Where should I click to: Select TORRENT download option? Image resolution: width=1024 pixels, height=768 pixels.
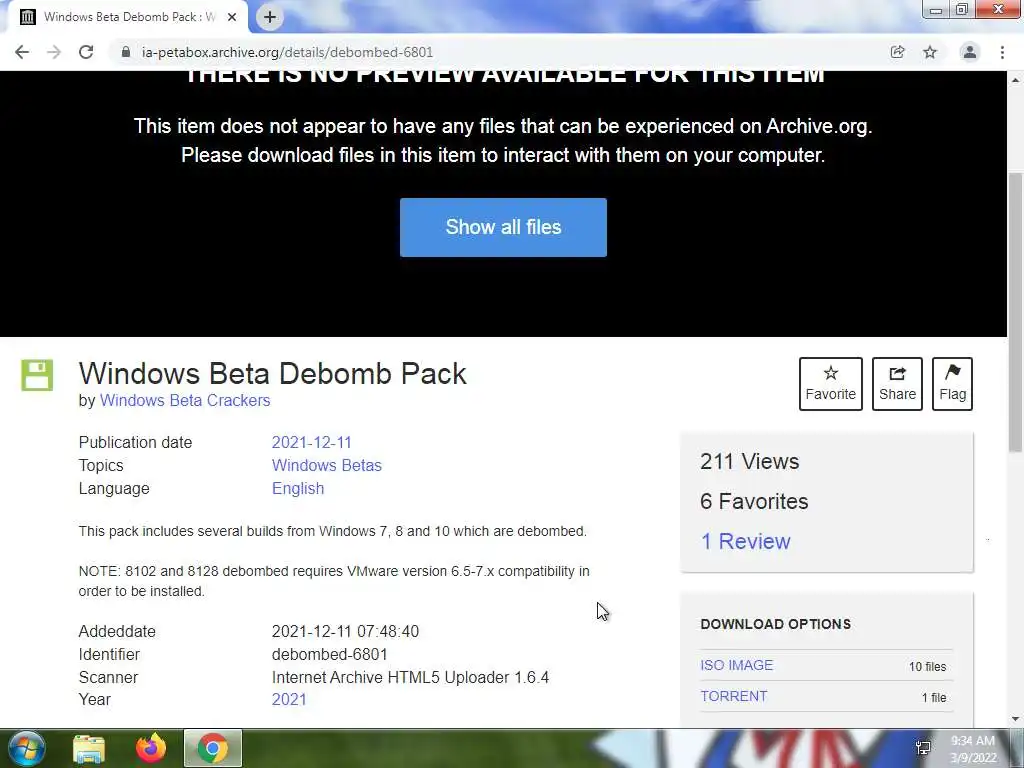pyautogui.click(x=733, y=696)
